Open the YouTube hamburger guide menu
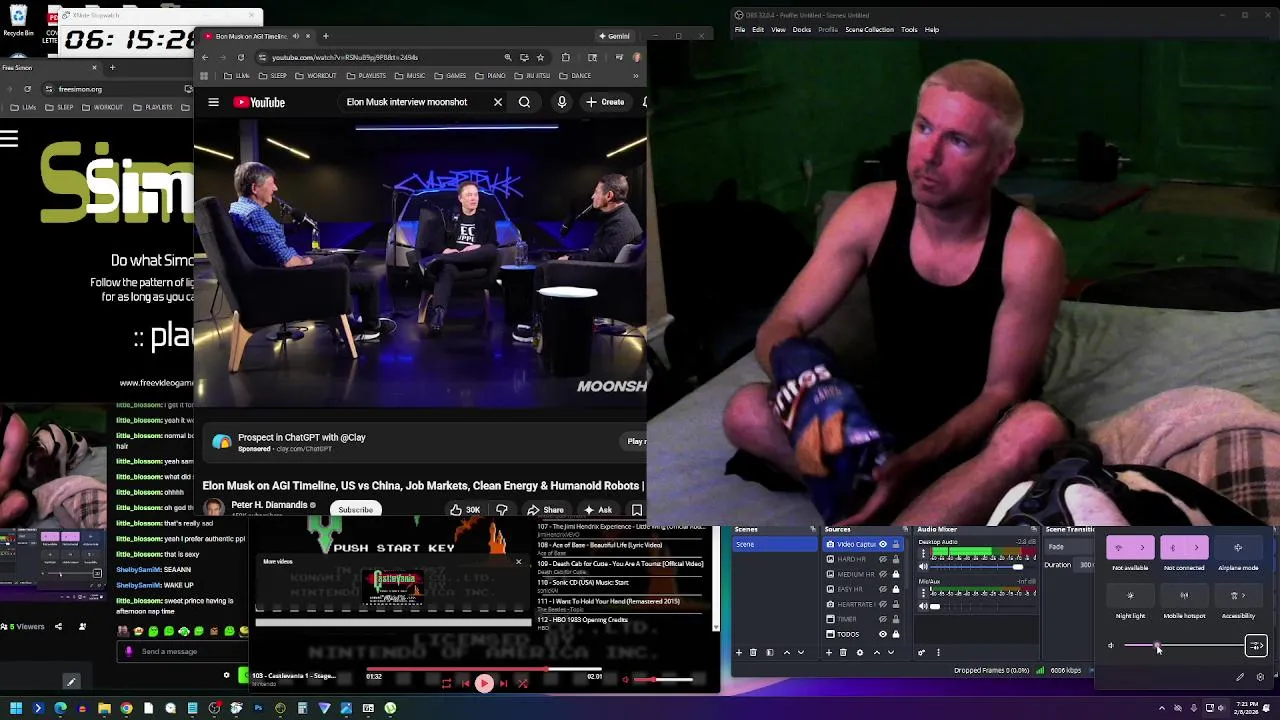The height and width of the screenshot is (720, 1280). (213, 102)
